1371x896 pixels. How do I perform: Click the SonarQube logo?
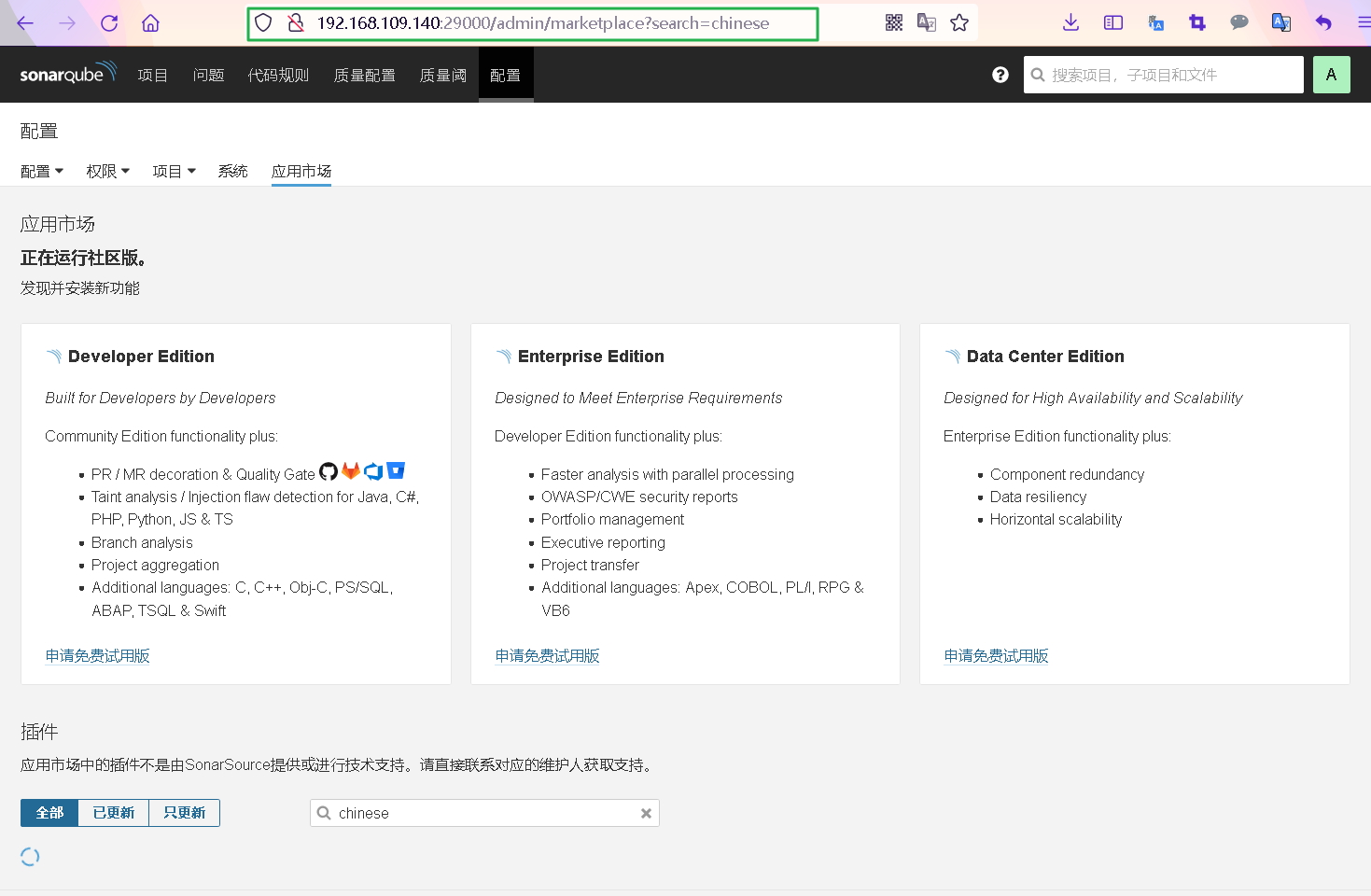68,74
